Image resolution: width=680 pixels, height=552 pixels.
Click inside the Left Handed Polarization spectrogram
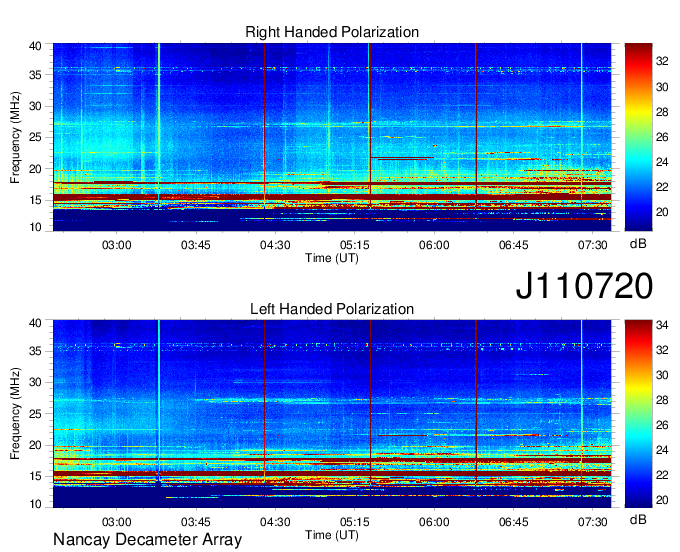pos(332,414)
